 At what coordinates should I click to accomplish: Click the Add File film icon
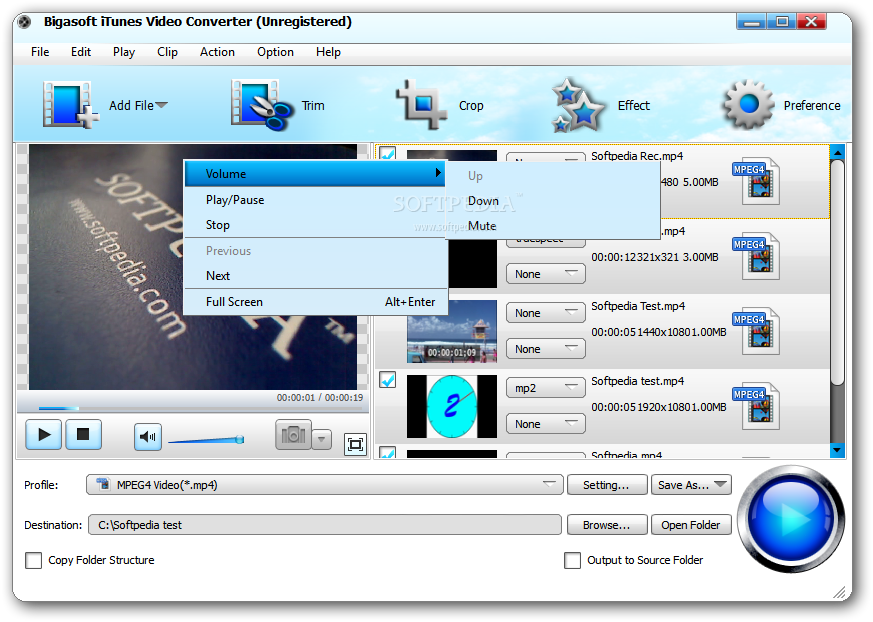(x=70, y=105)
